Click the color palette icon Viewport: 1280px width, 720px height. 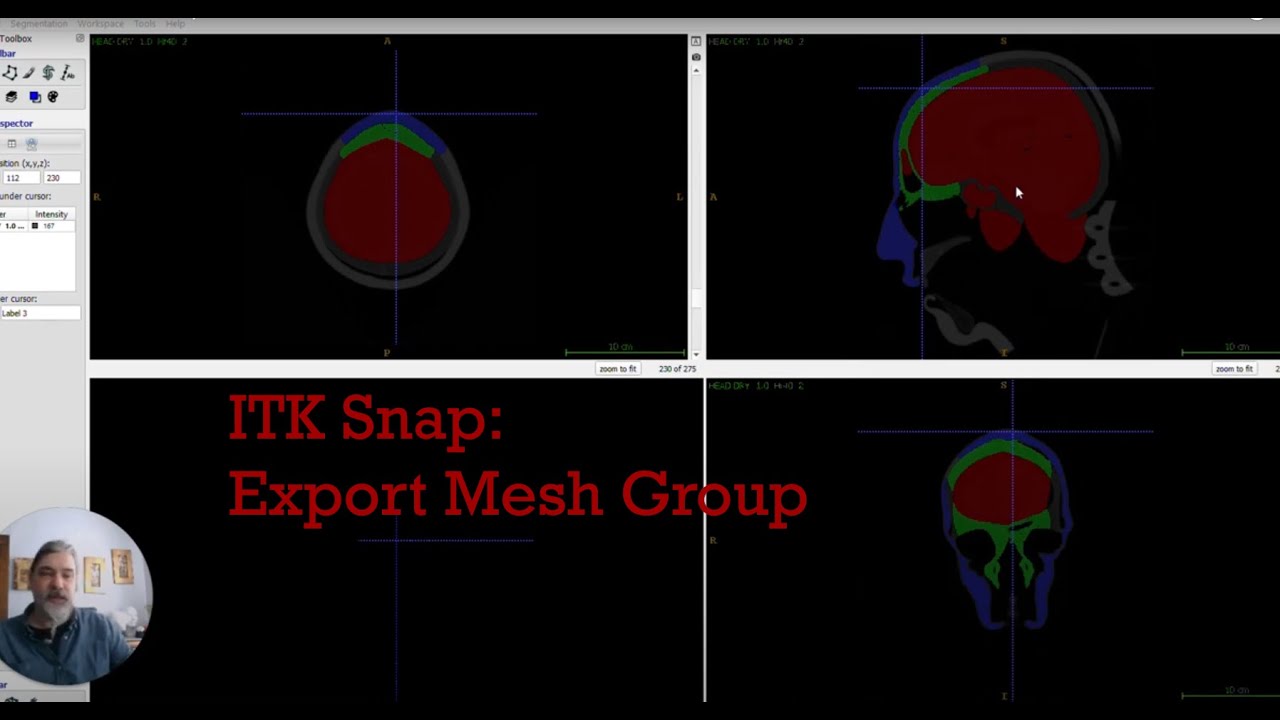[x=53, y=97]
